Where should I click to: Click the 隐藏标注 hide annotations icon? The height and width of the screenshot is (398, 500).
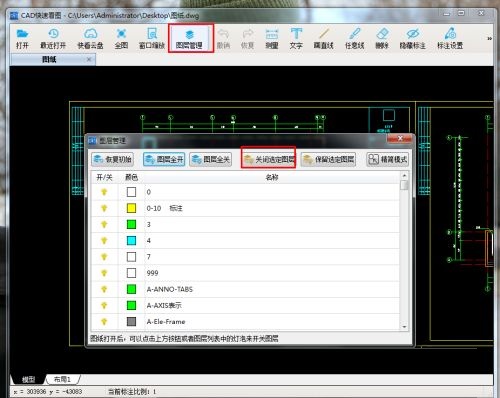[413, 38]
